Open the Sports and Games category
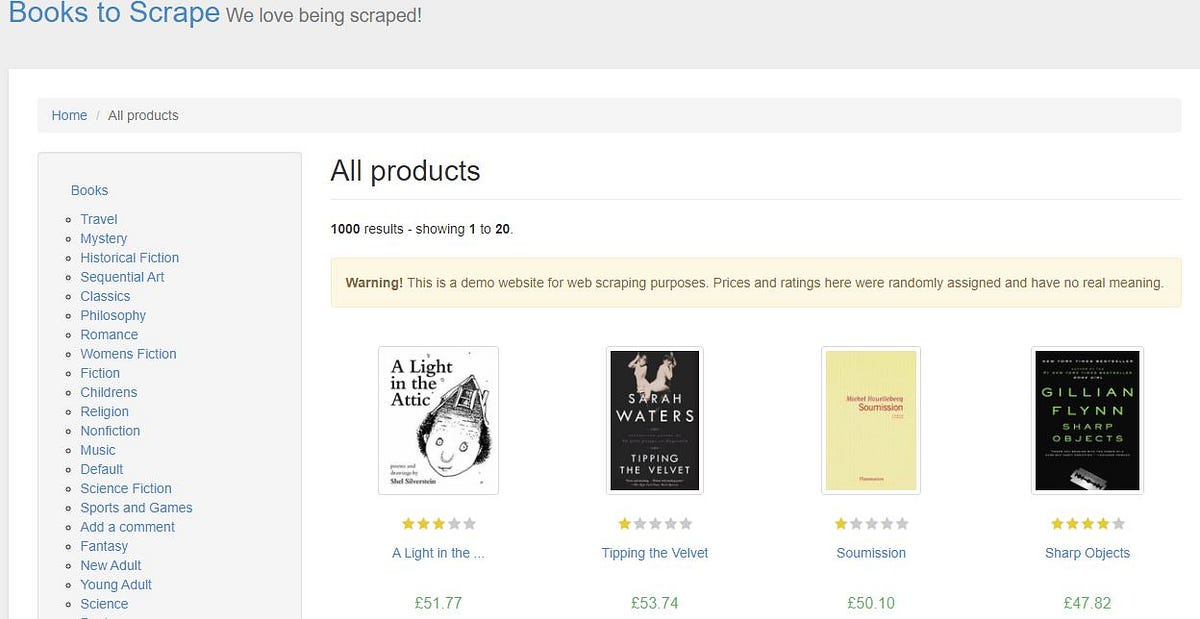 (x=136, y=507)
